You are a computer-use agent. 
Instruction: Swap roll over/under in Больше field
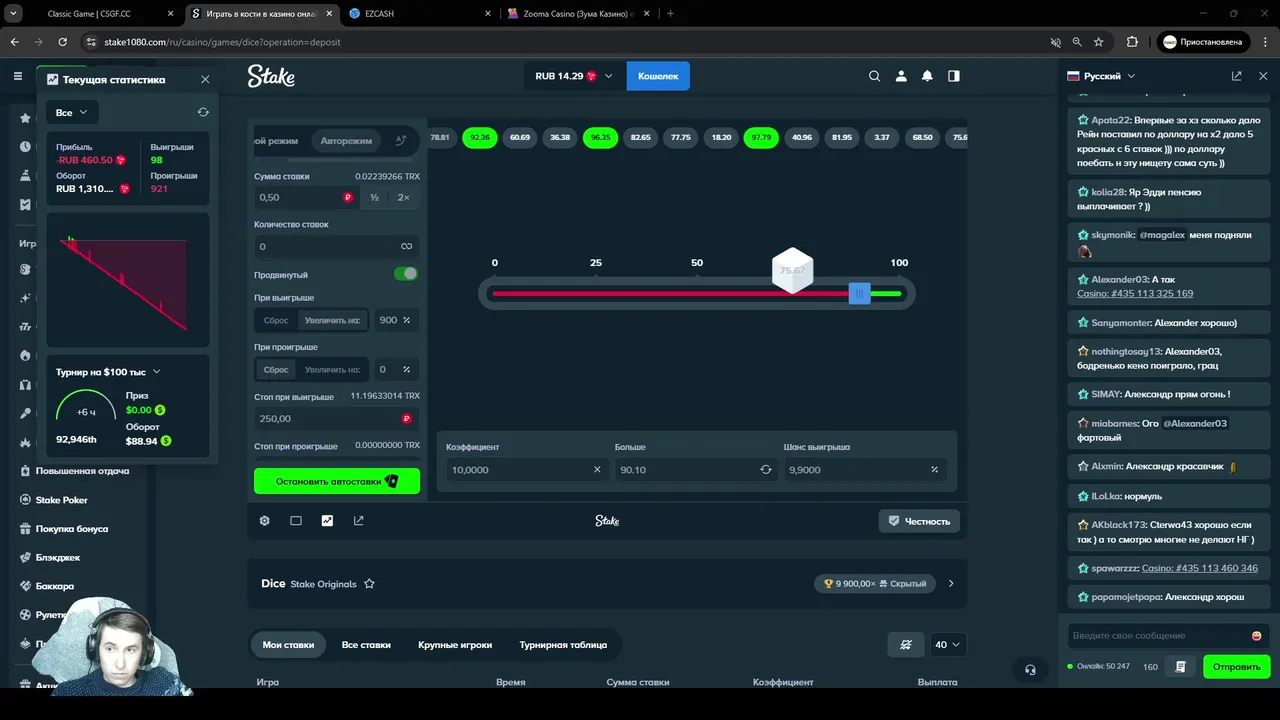(766, 470)
